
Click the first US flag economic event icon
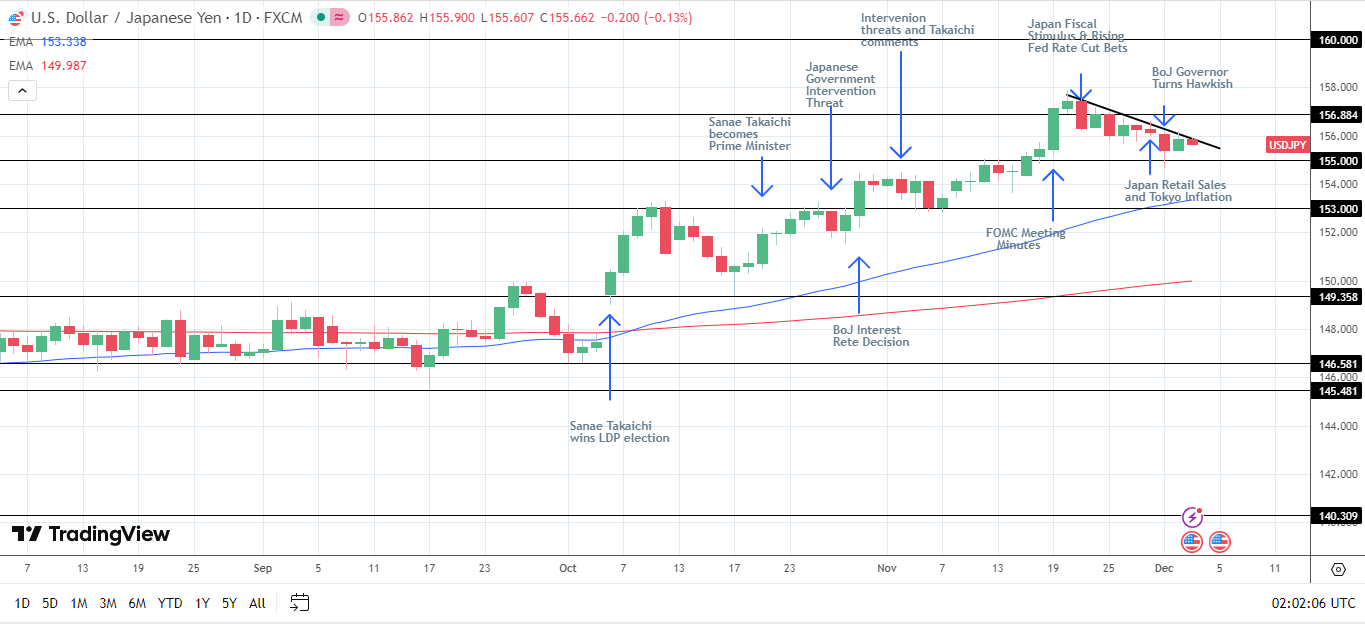click(1190, 542)
